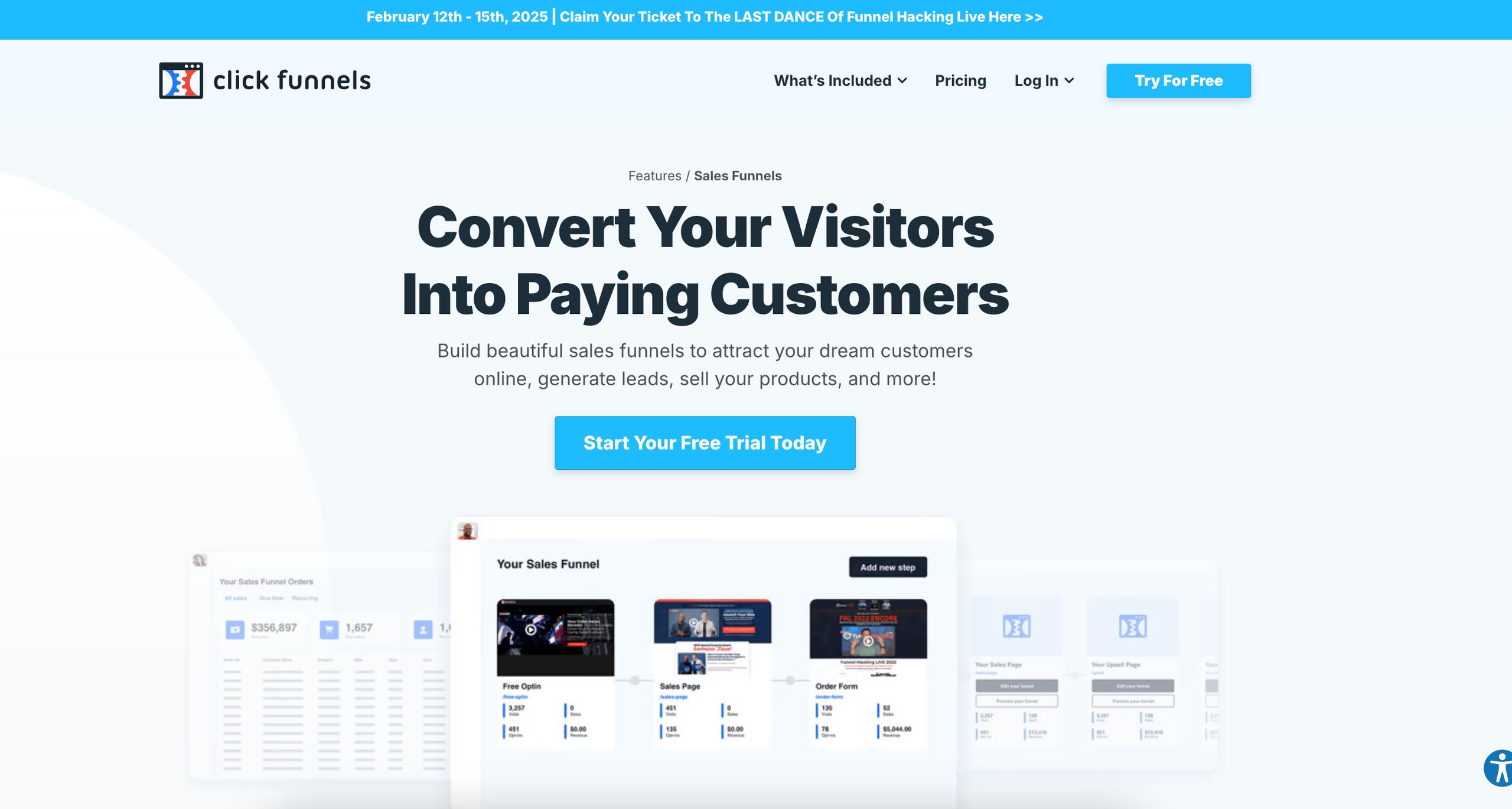Expand the Log In dropdown menu
This screenshot has width=1512, height=809.
[1044, 80]
